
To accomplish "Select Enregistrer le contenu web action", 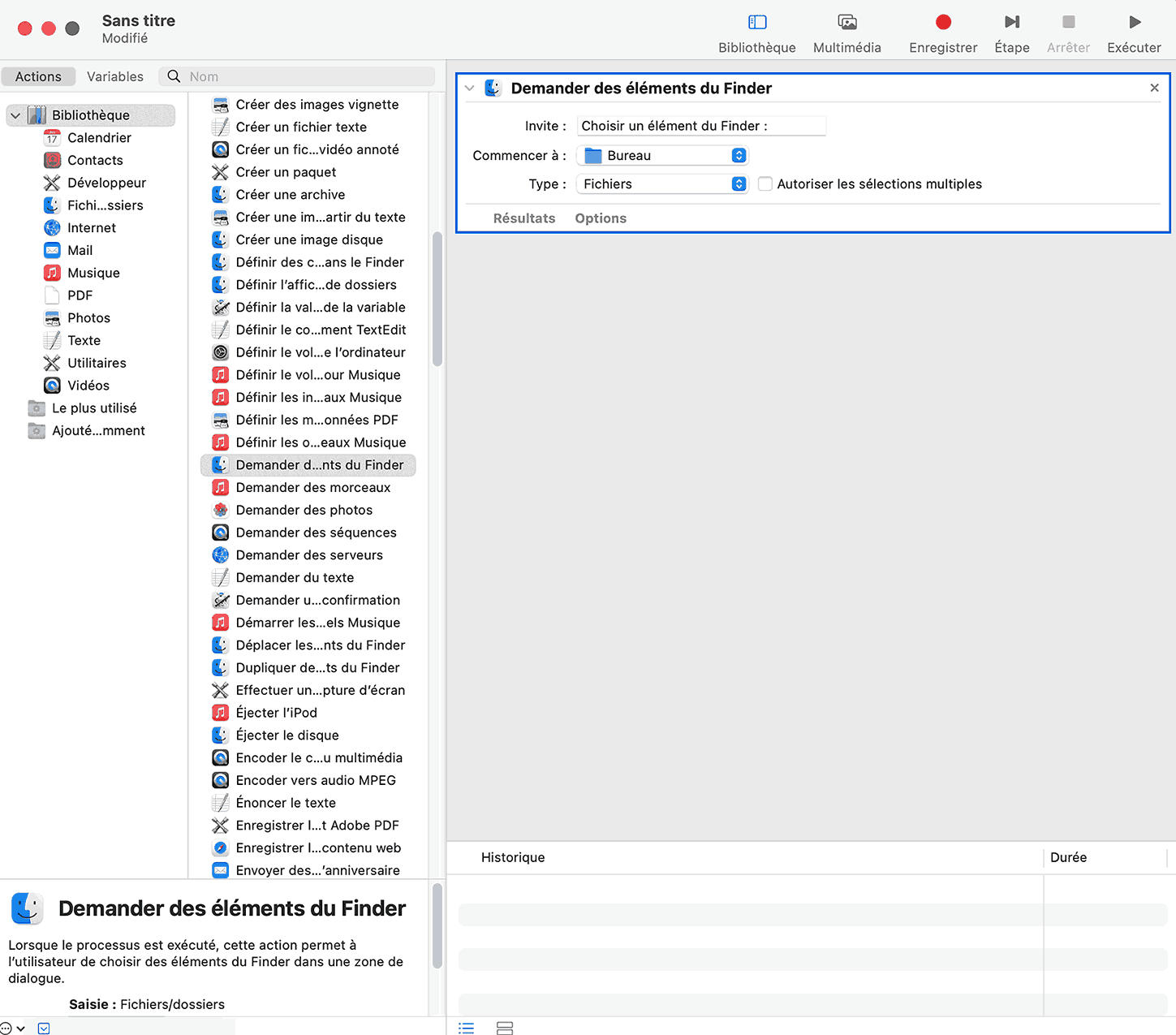I will (x=318, y=848).
